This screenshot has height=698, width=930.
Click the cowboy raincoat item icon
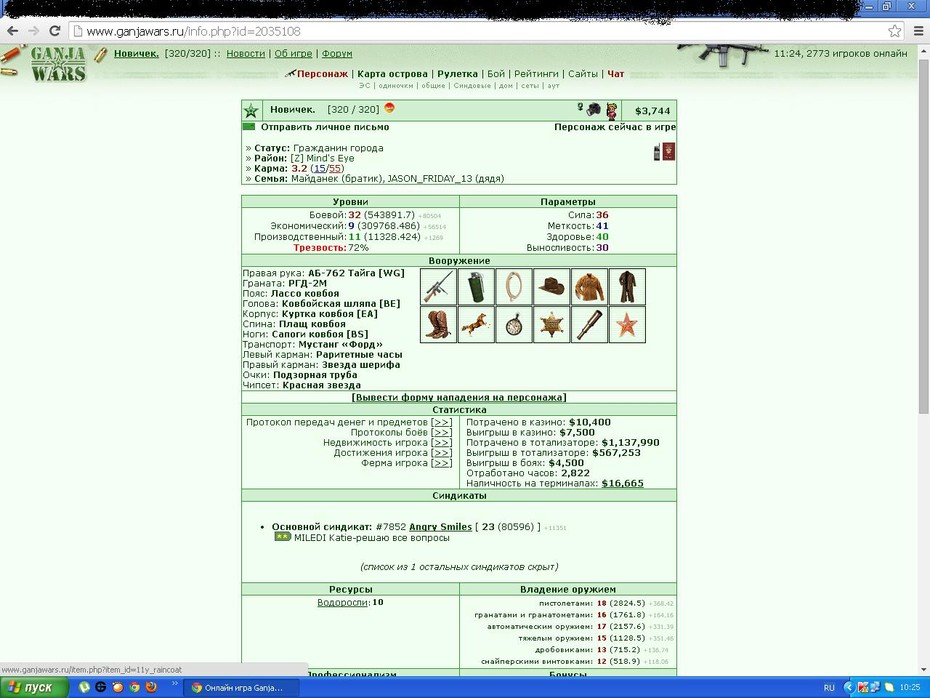coord(627,286)
